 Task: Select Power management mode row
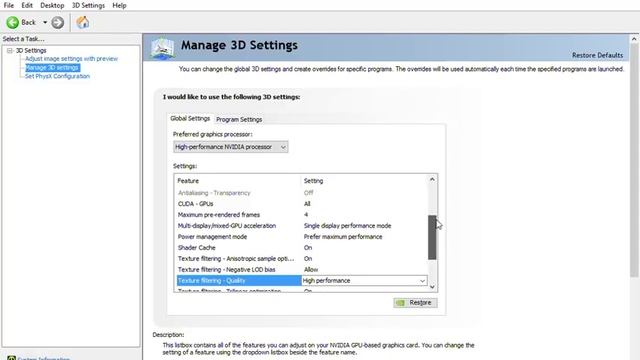pos(302,237)
